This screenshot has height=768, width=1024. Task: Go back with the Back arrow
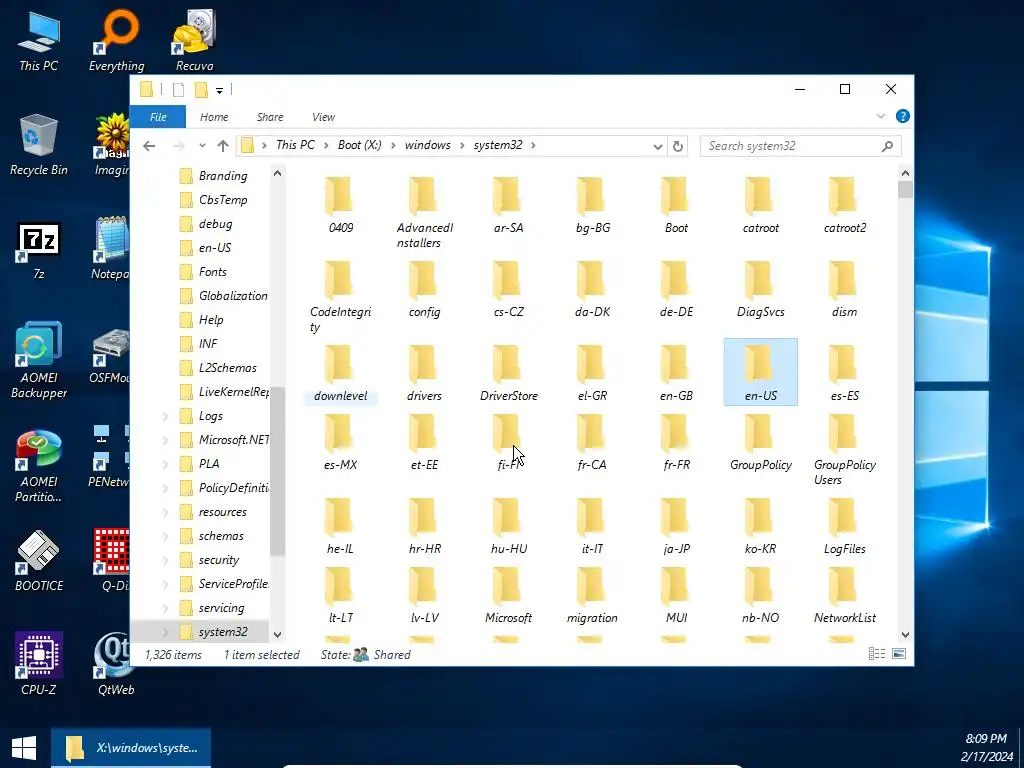click(149, 146)
